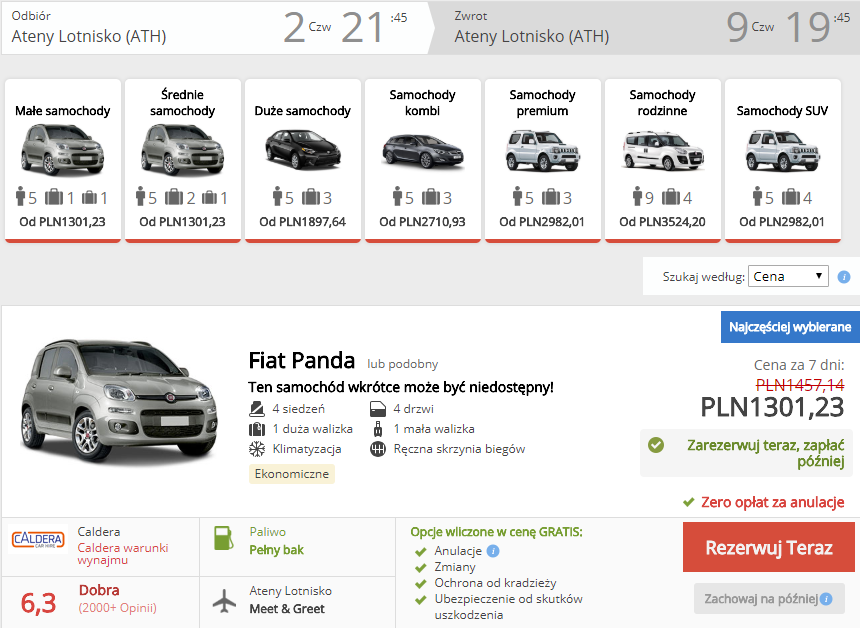This screenshot has height=628, width=860.
Task: Click the (2000+ Opinii) reviews text
Action: click(117, 608)
